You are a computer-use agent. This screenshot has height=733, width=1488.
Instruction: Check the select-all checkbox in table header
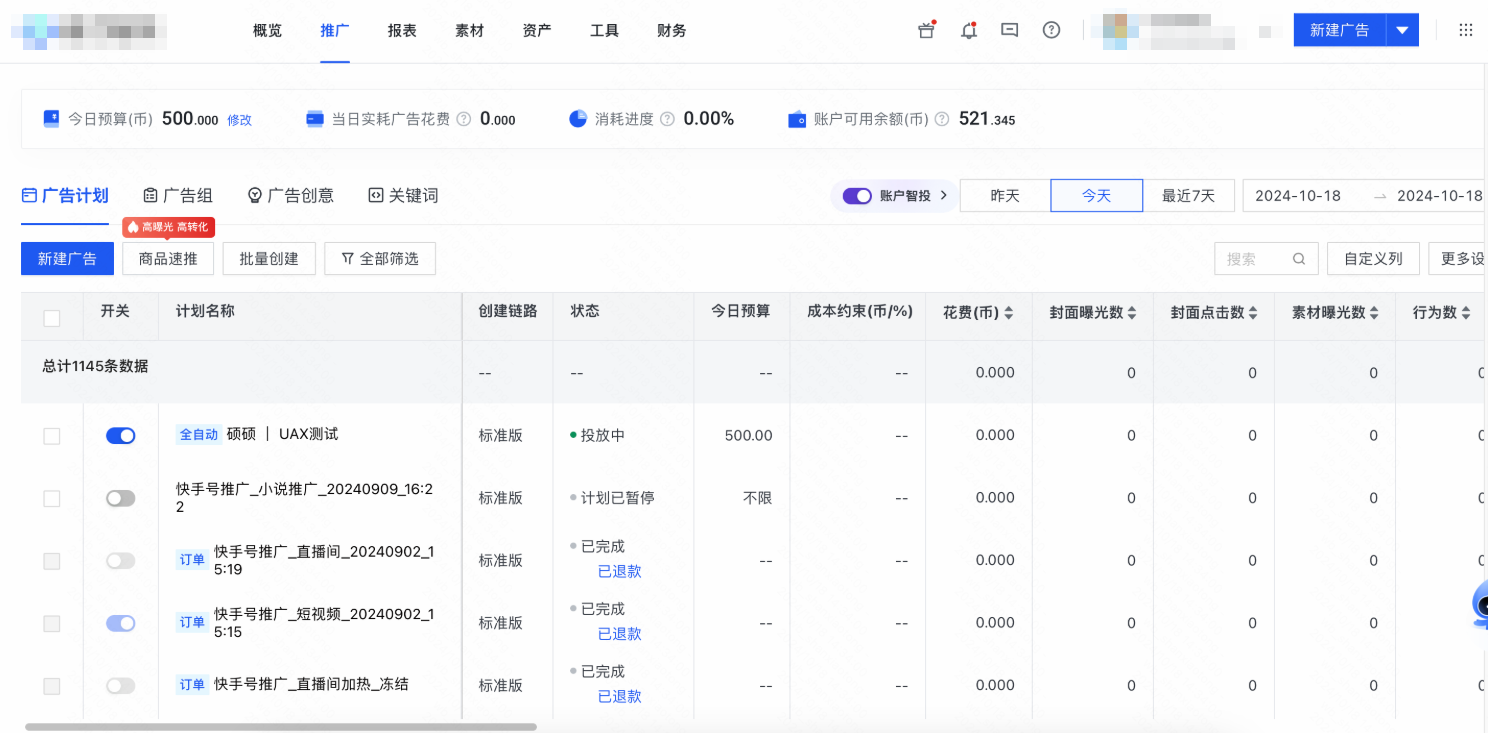click(51, 316)
